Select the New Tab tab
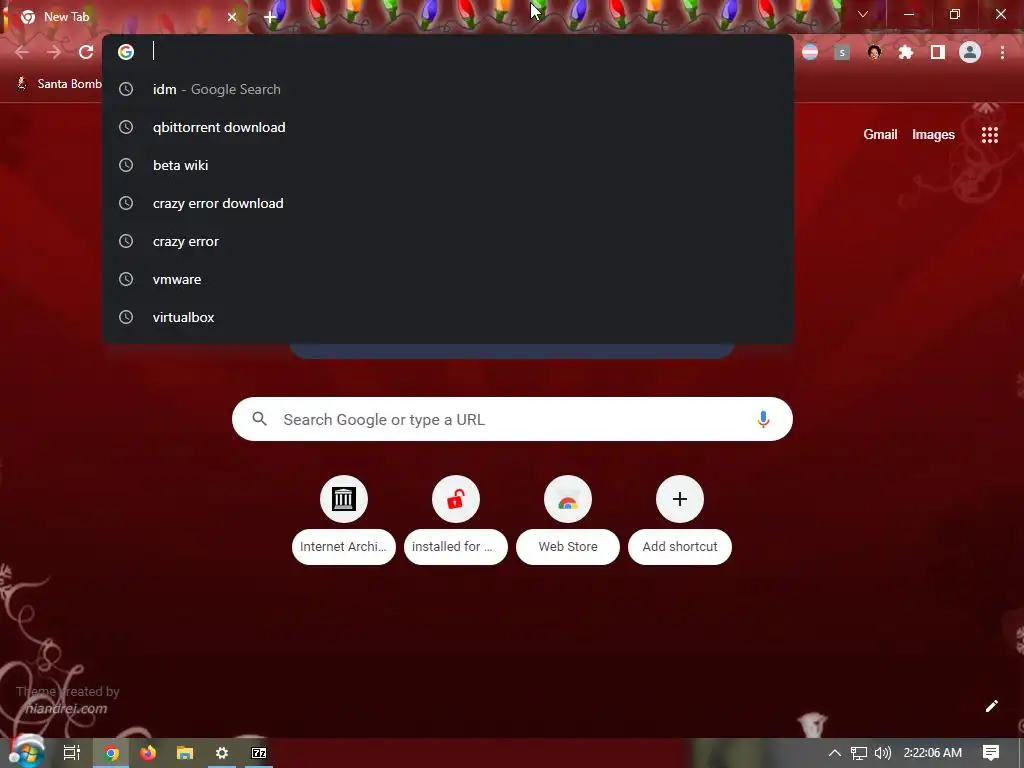The image size is (1024, 768). tap(125, 17)
